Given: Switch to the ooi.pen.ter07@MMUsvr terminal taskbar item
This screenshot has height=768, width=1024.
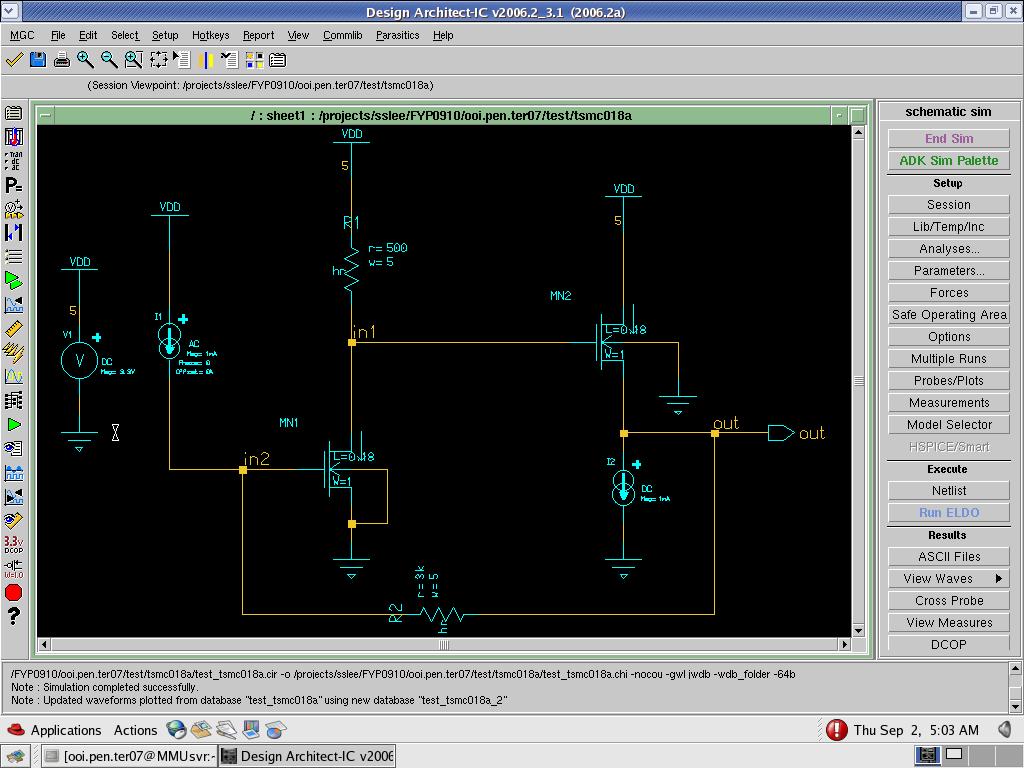Looking at the screenshot, I should [x=128, y=756].
